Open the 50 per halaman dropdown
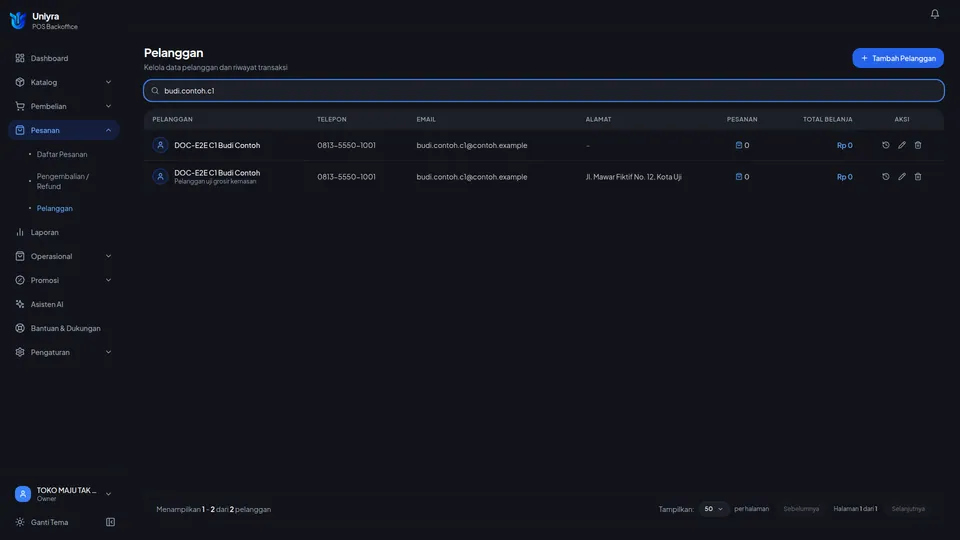The image size is (960, 540). pyautogui.click(x=713, y=509)
